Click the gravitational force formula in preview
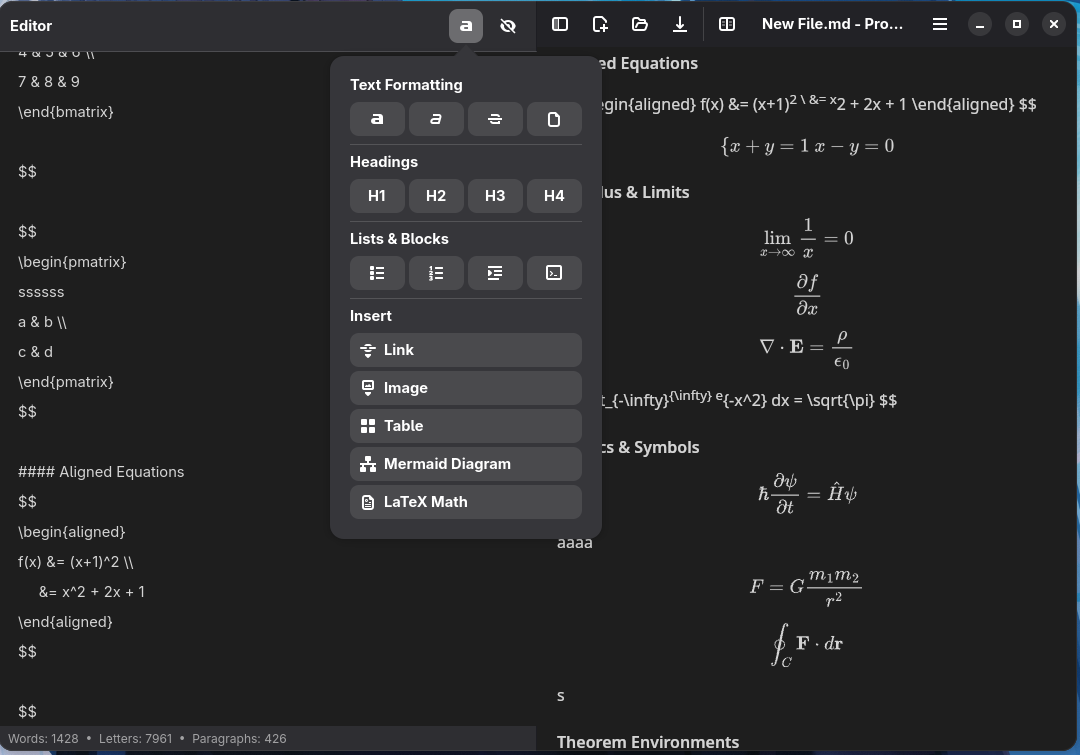 point(806,587)
